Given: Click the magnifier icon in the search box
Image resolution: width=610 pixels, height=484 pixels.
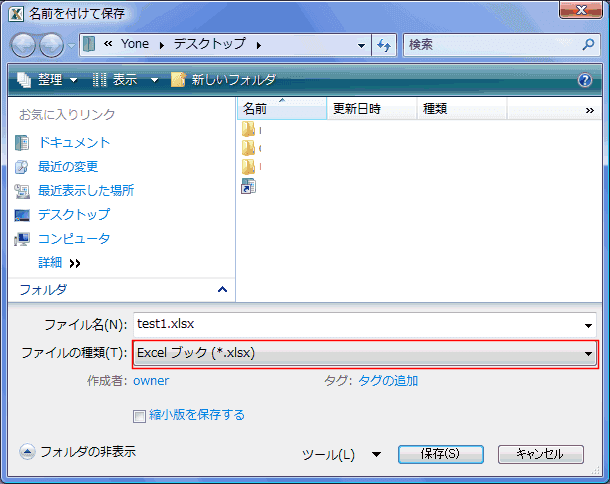Looking at the screenshot, I should pyautogui.click(x=588, y=44).
